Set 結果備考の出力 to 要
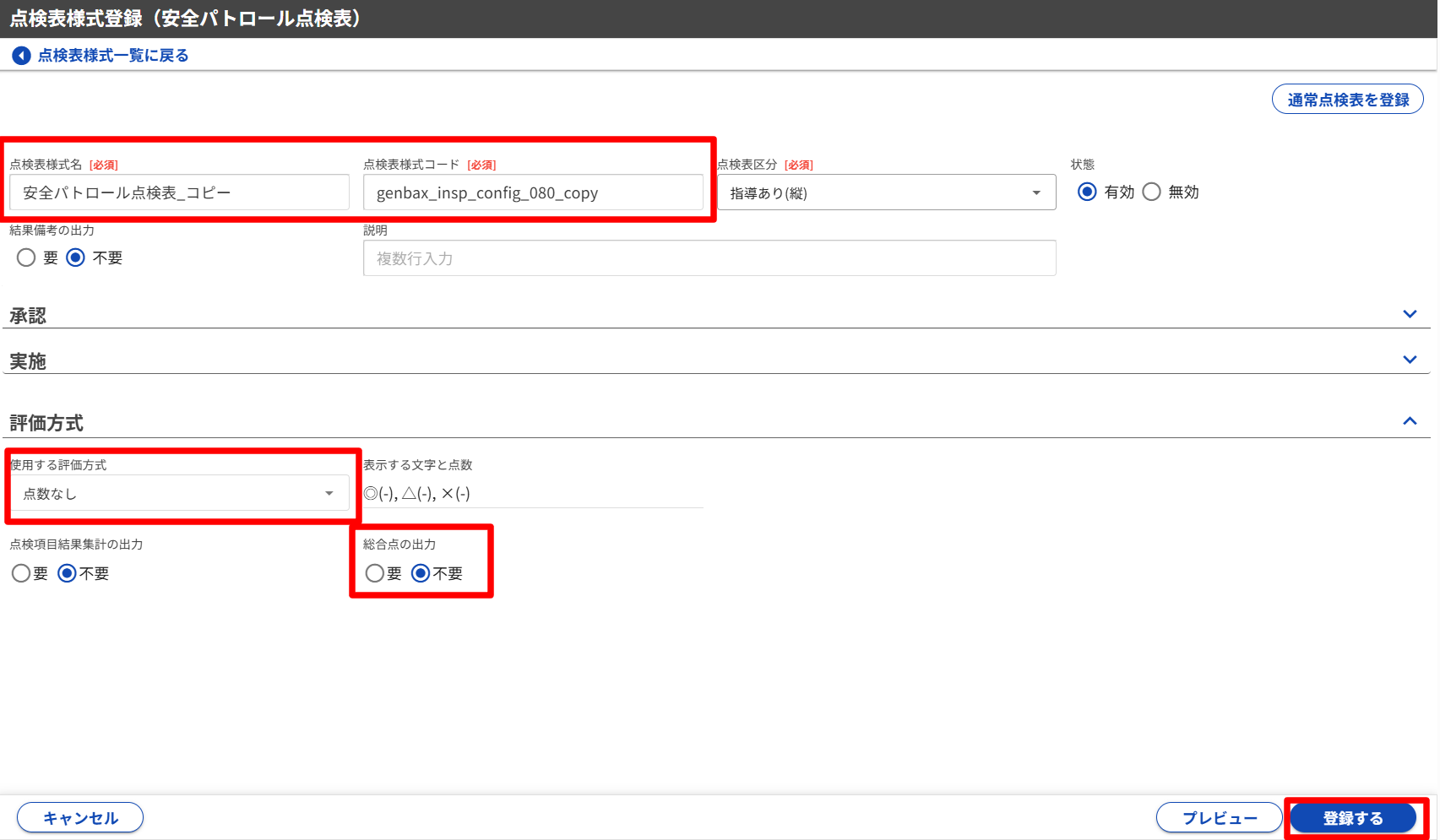Image resolution: width=1440 pixels, height=840 pixels. click(27, 257)
